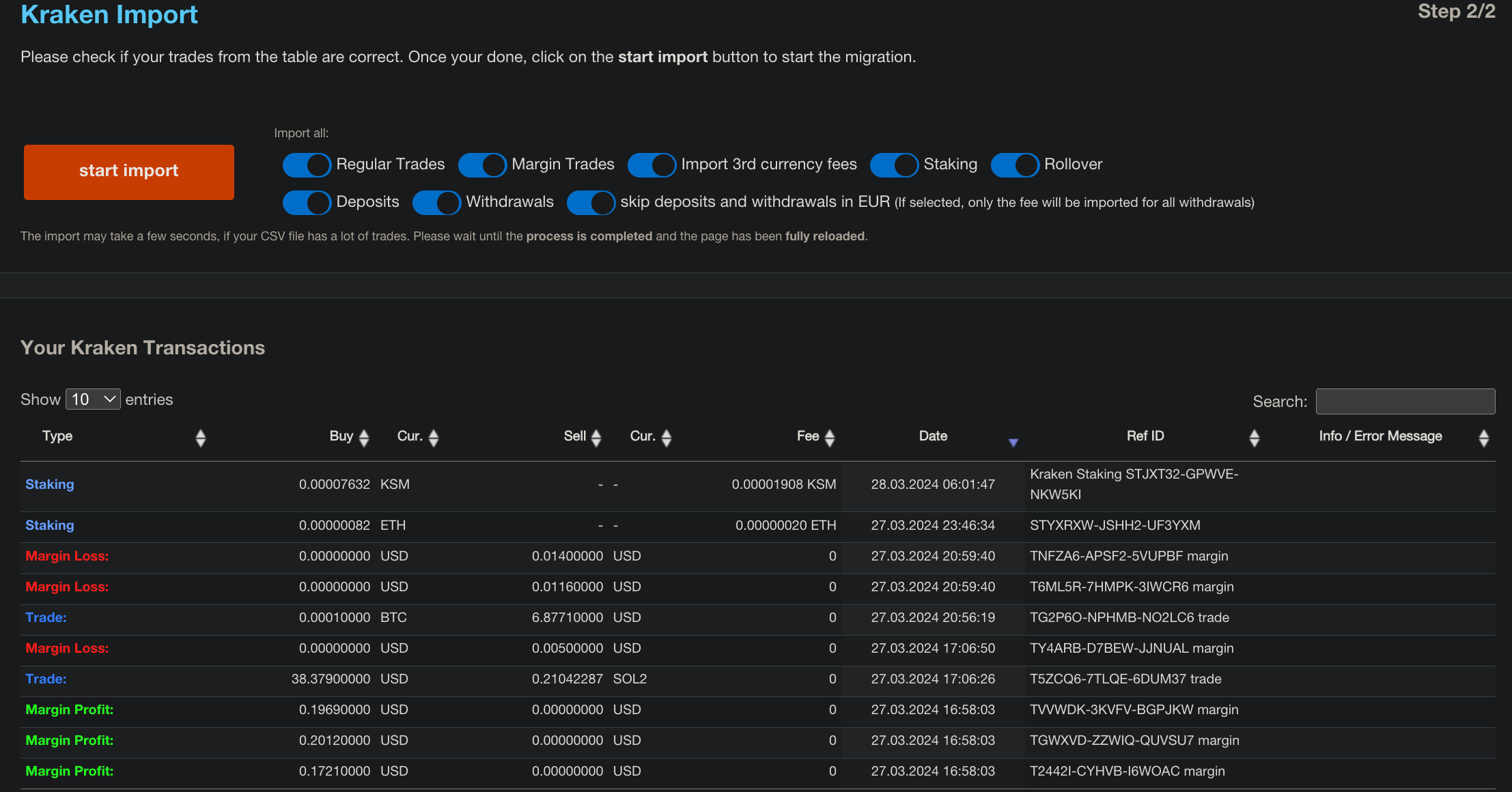Click the Step 2/2 indicator

(1456, 12)
